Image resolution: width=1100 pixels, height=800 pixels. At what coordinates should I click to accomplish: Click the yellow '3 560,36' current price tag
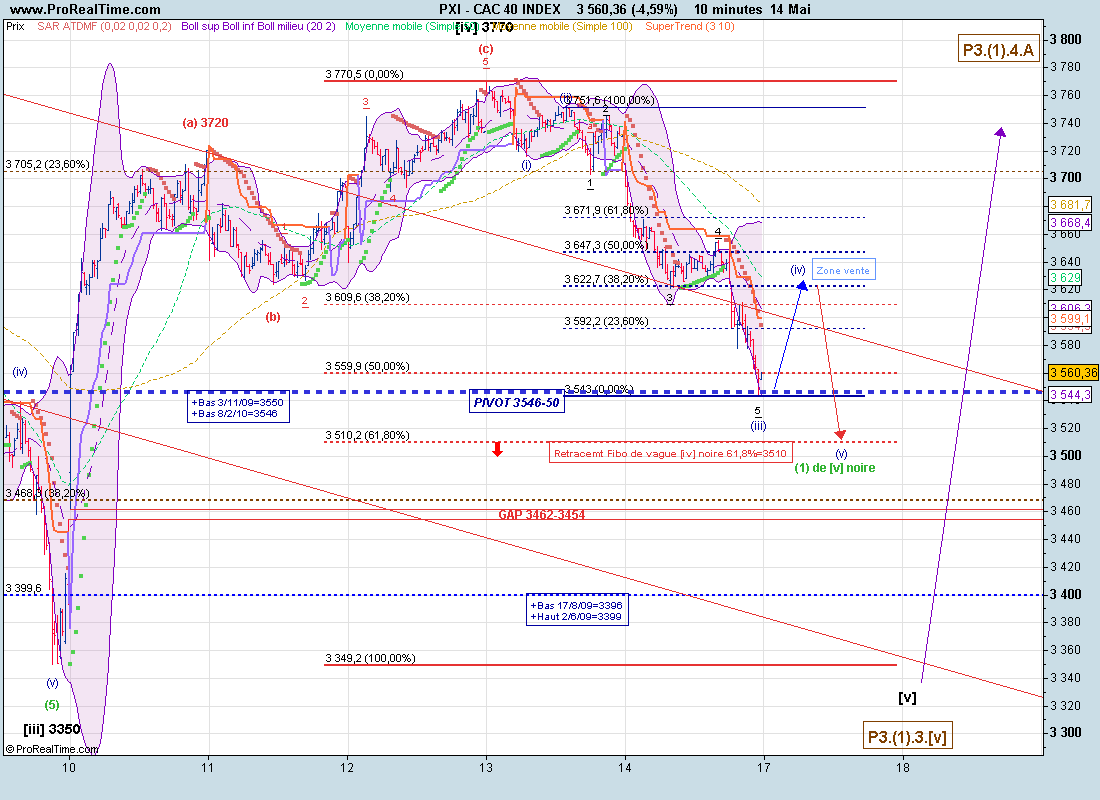click(1073, 373)
